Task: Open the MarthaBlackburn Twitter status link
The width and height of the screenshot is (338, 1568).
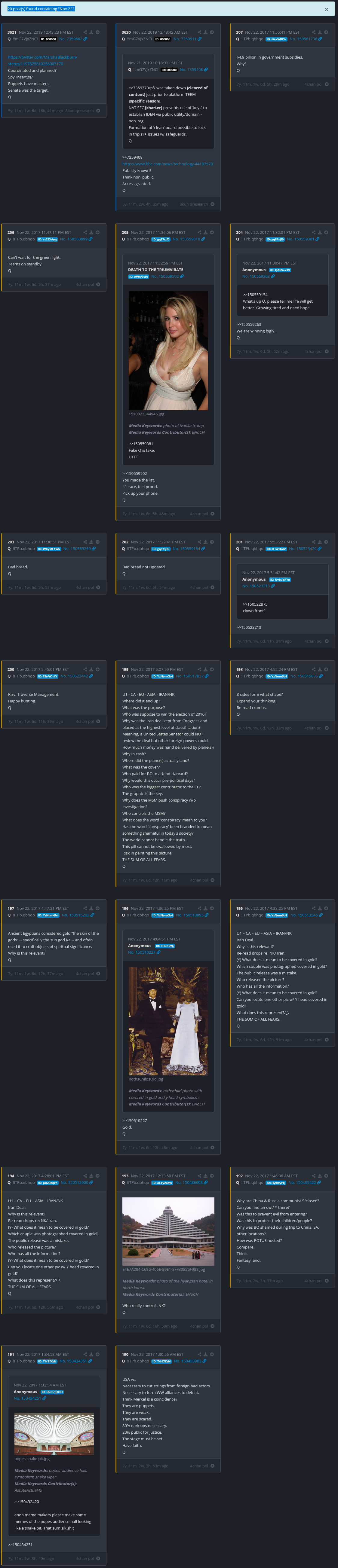Action: point(43,60)
